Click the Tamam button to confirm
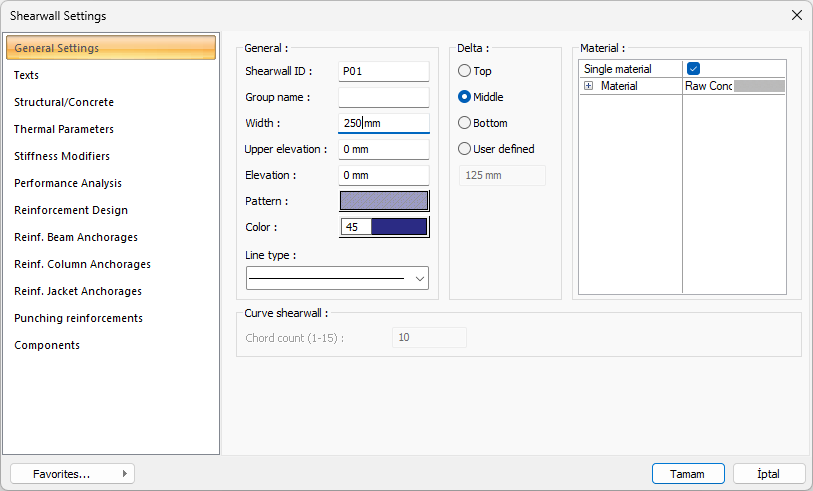 point(687,474)
